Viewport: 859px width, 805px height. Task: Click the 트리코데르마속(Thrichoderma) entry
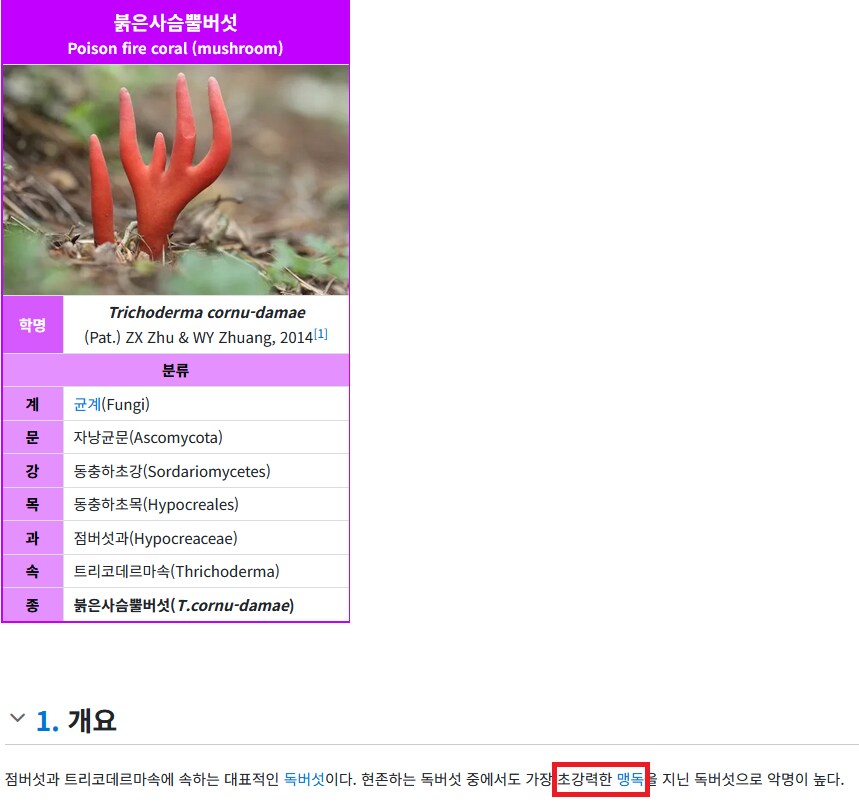point(176,571)
